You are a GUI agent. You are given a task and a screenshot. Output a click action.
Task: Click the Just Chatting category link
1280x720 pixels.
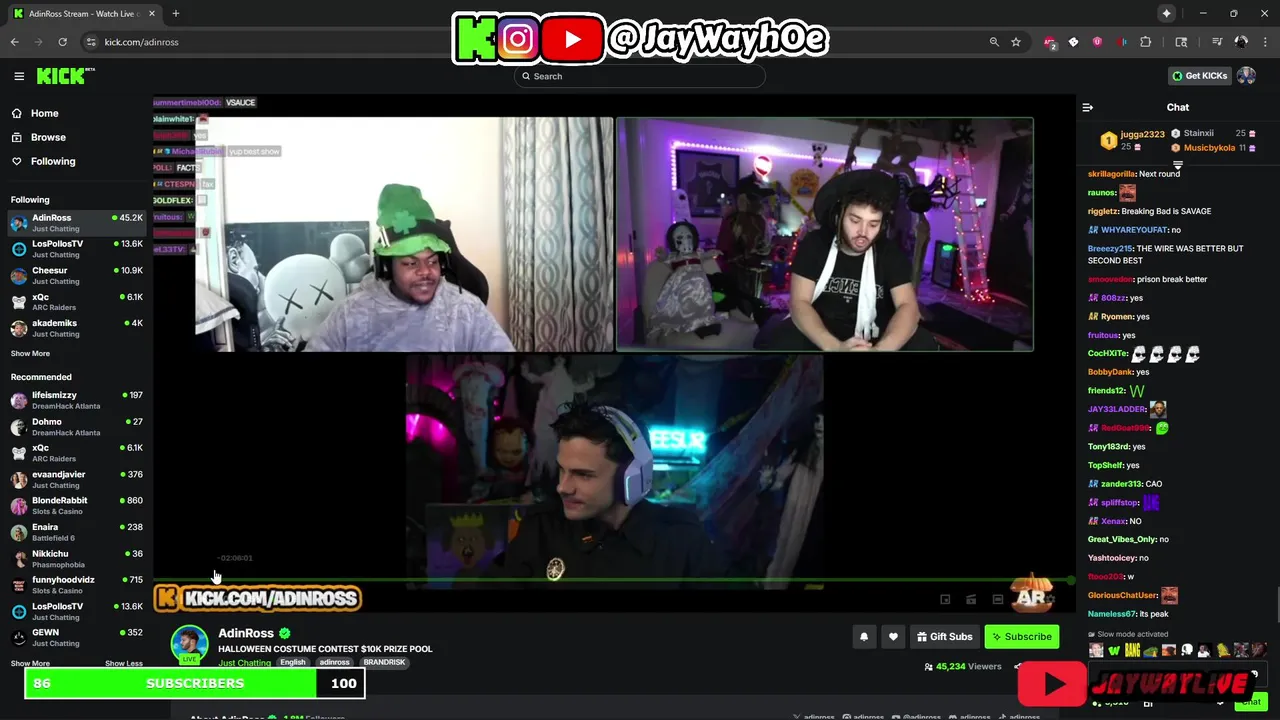[x=245, y=663]
